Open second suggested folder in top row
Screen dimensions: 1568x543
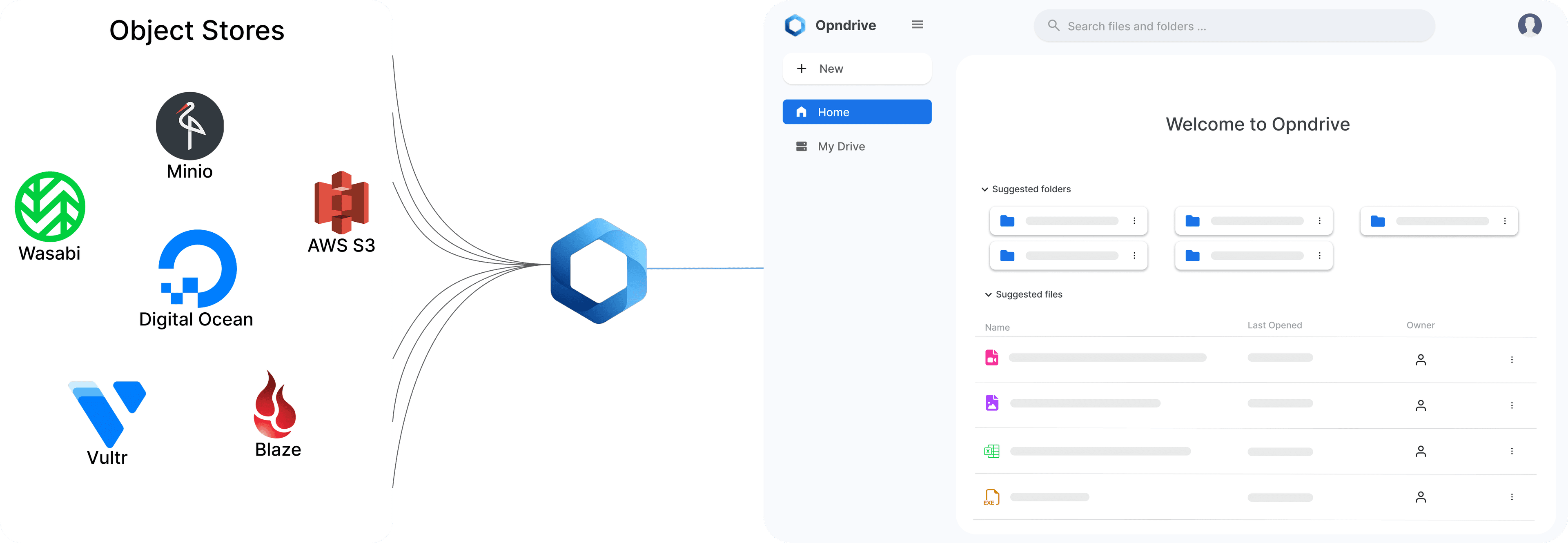pyautogui.click(x=1254, y=221)
